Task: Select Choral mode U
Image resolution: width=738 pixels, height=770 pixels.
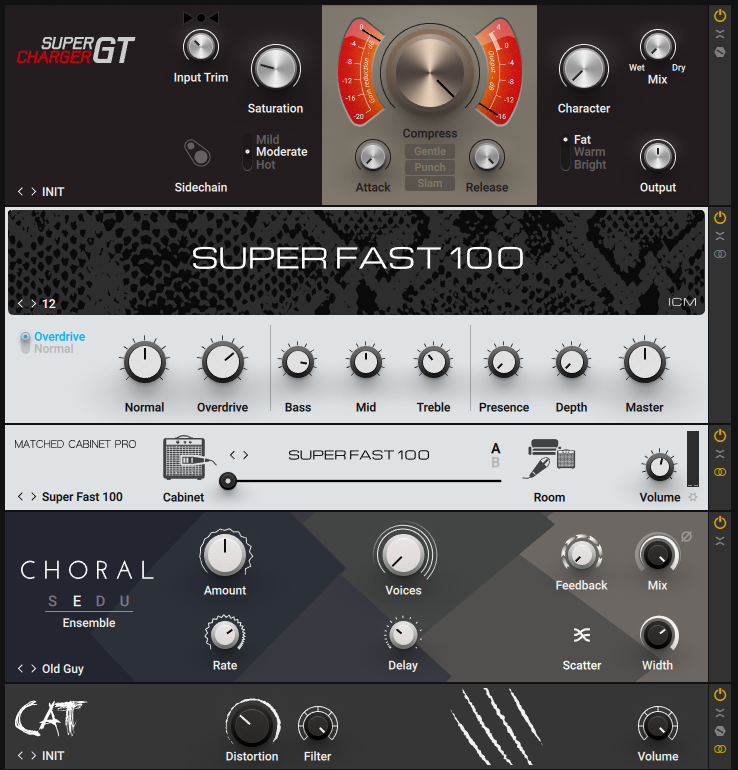Action: (x=125, y=601)
